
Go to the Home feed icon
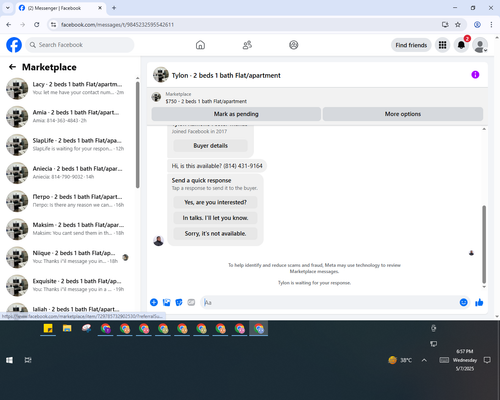(x=200, y=45)
